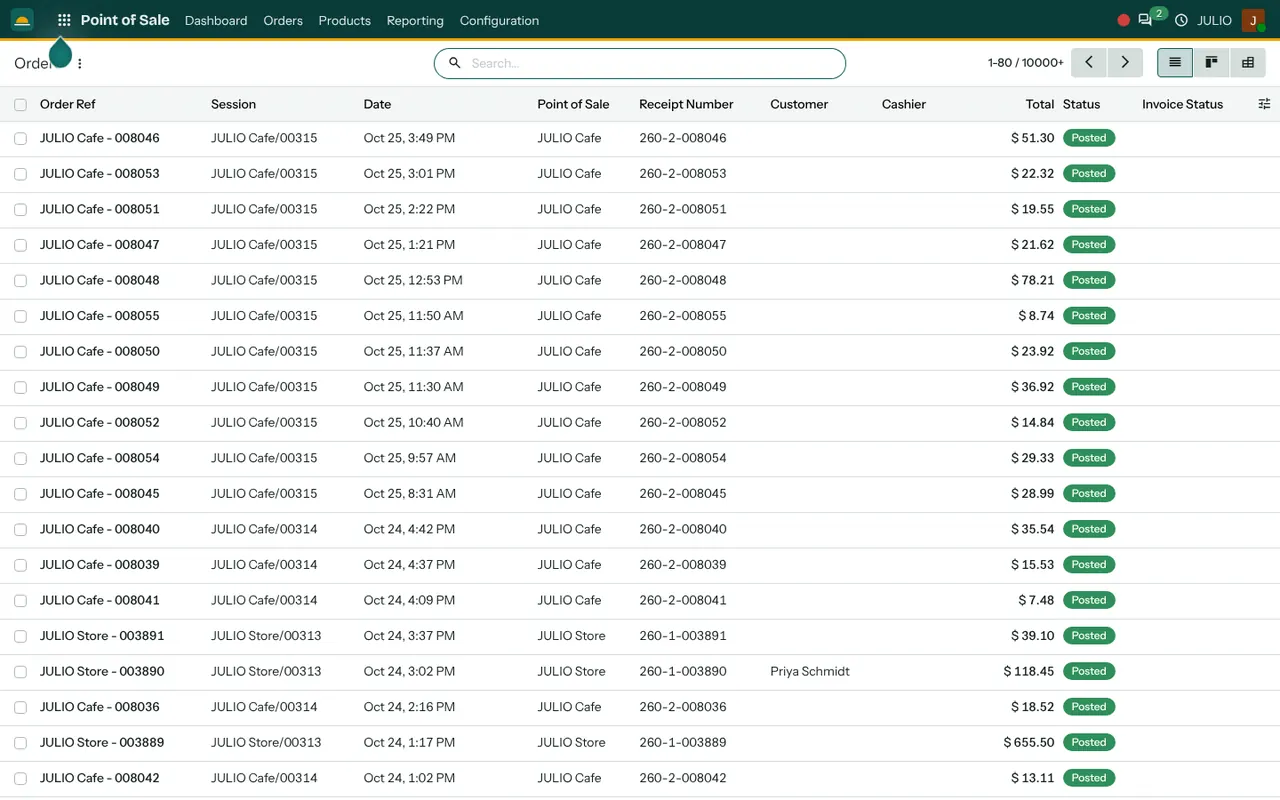The height and width of the screenshot is (800, 1280).
Task: Open the clock activities icon
Action: point(1181,20)
